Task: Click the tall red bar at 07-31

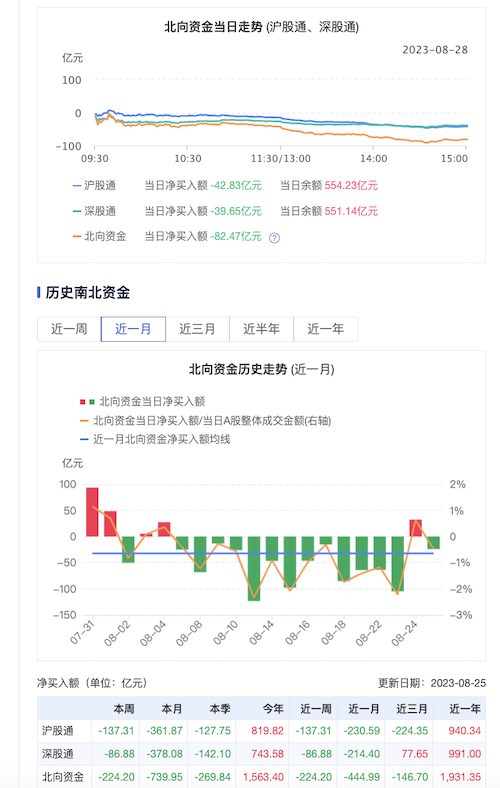Action: pyautogui.click(x=92, y=512)
